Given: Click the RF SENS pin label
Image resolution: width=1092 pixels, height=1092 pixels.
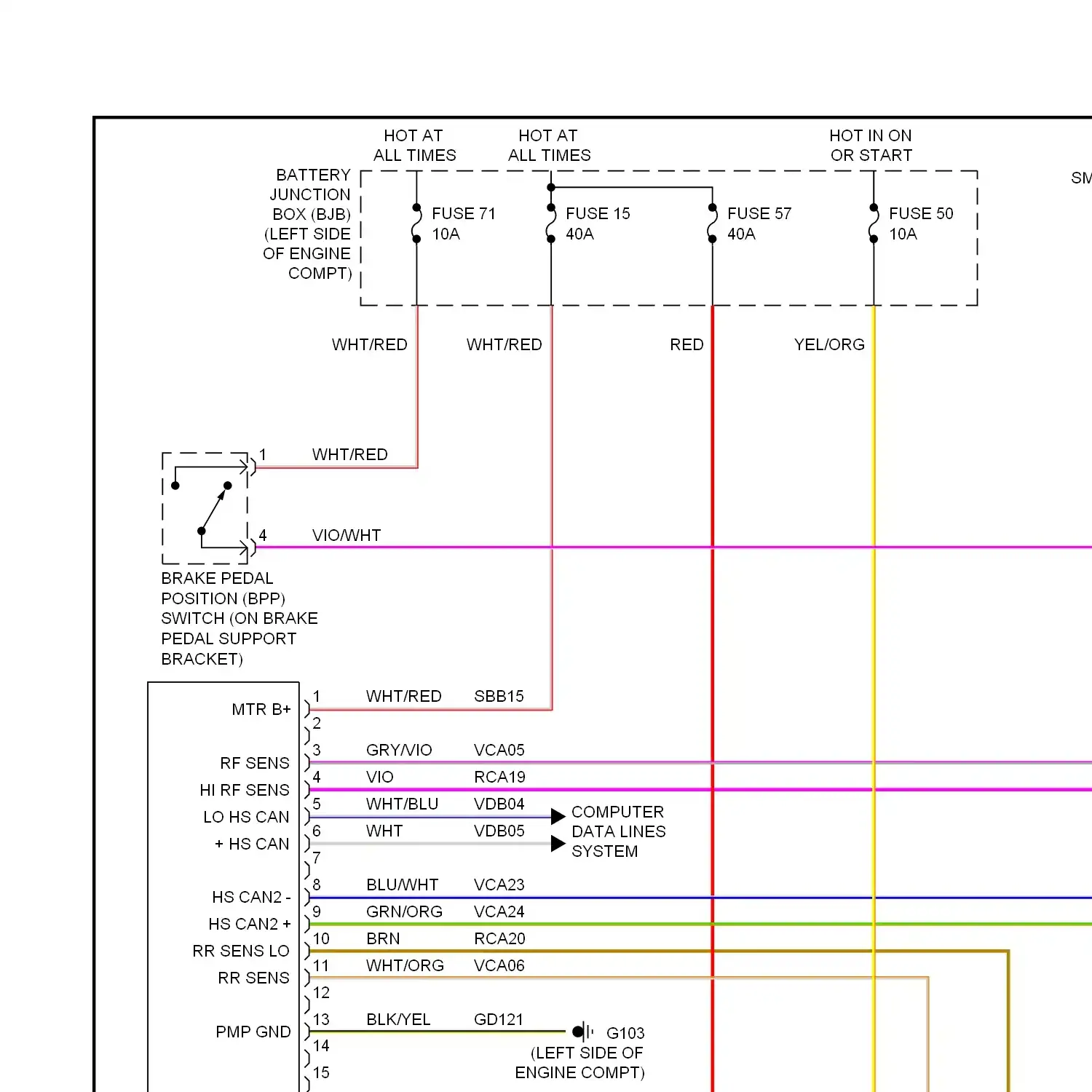Looking at the screenshot, I should point(255,763).
